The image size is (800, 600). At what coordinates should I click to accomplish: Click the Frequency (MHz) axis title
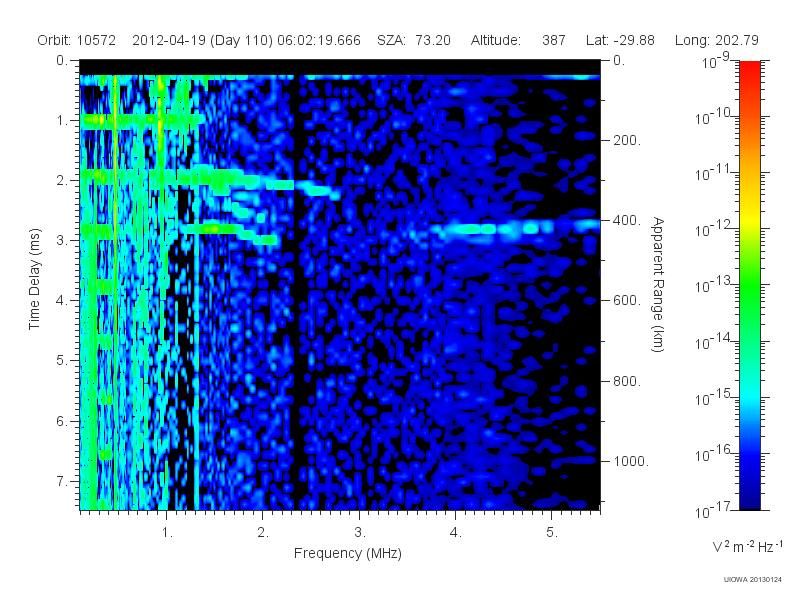pos(348,554)
